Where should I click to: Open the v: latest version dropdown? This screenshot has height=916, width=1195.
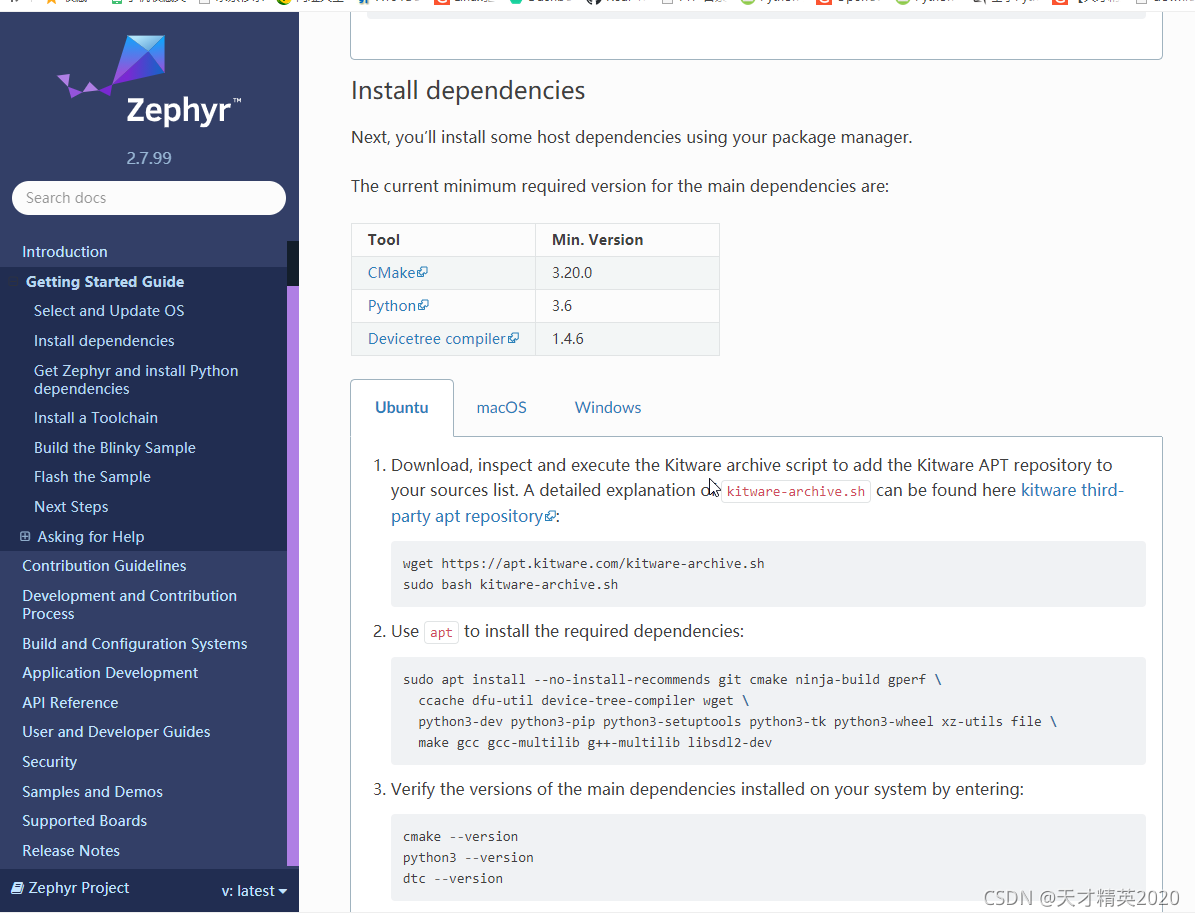click(x=254, y=891)
